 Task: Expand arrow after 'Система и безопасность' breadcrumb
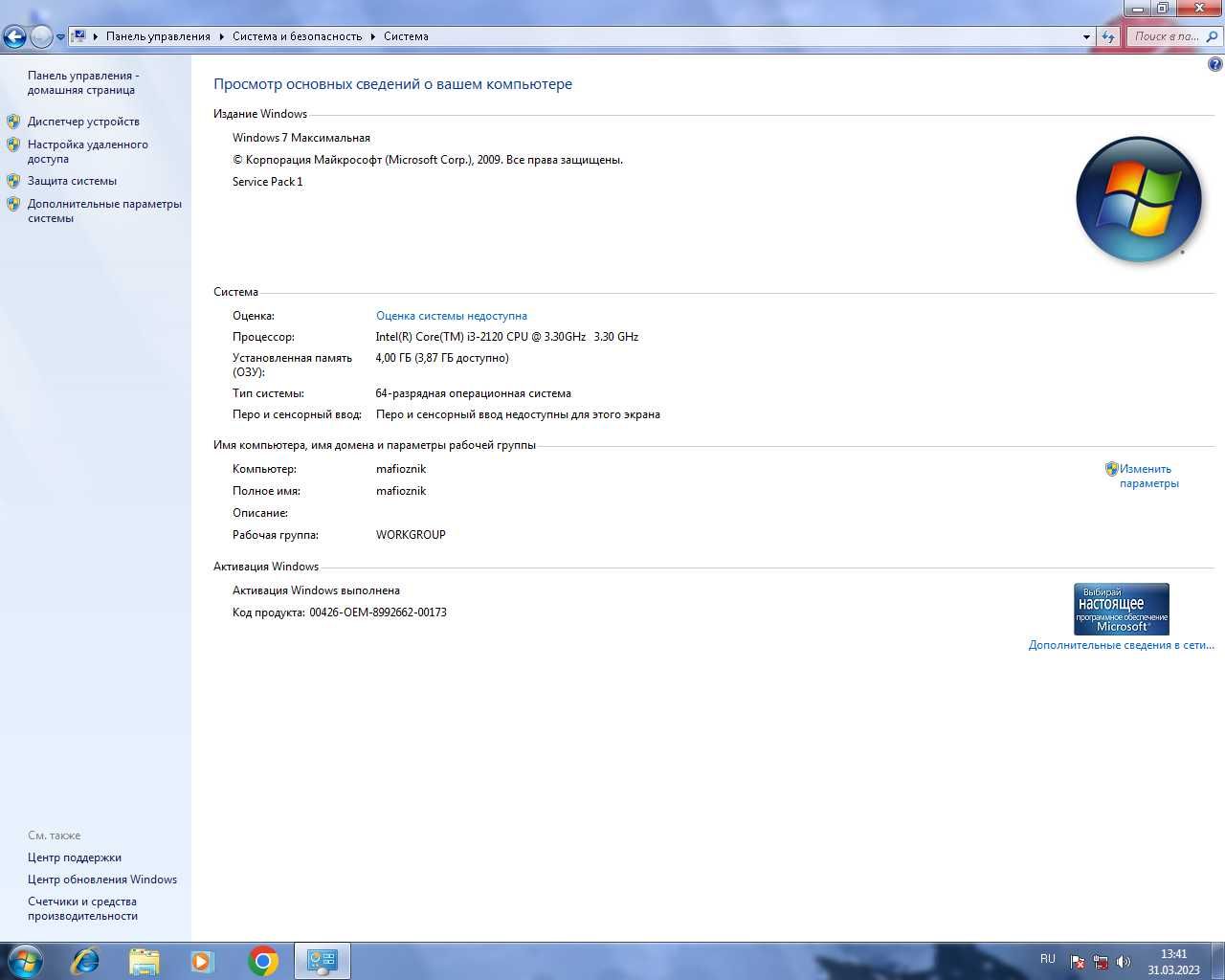pos(373,36)
